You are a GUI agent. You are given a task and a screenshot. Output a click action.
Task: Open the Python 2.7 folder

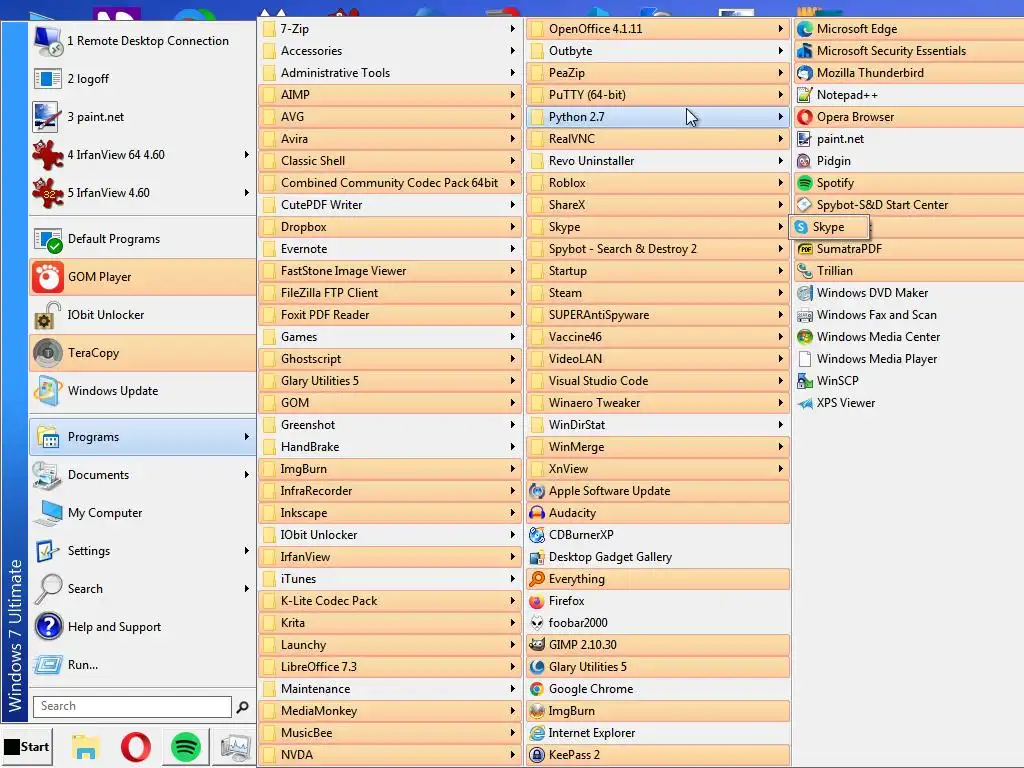point(658,117)
